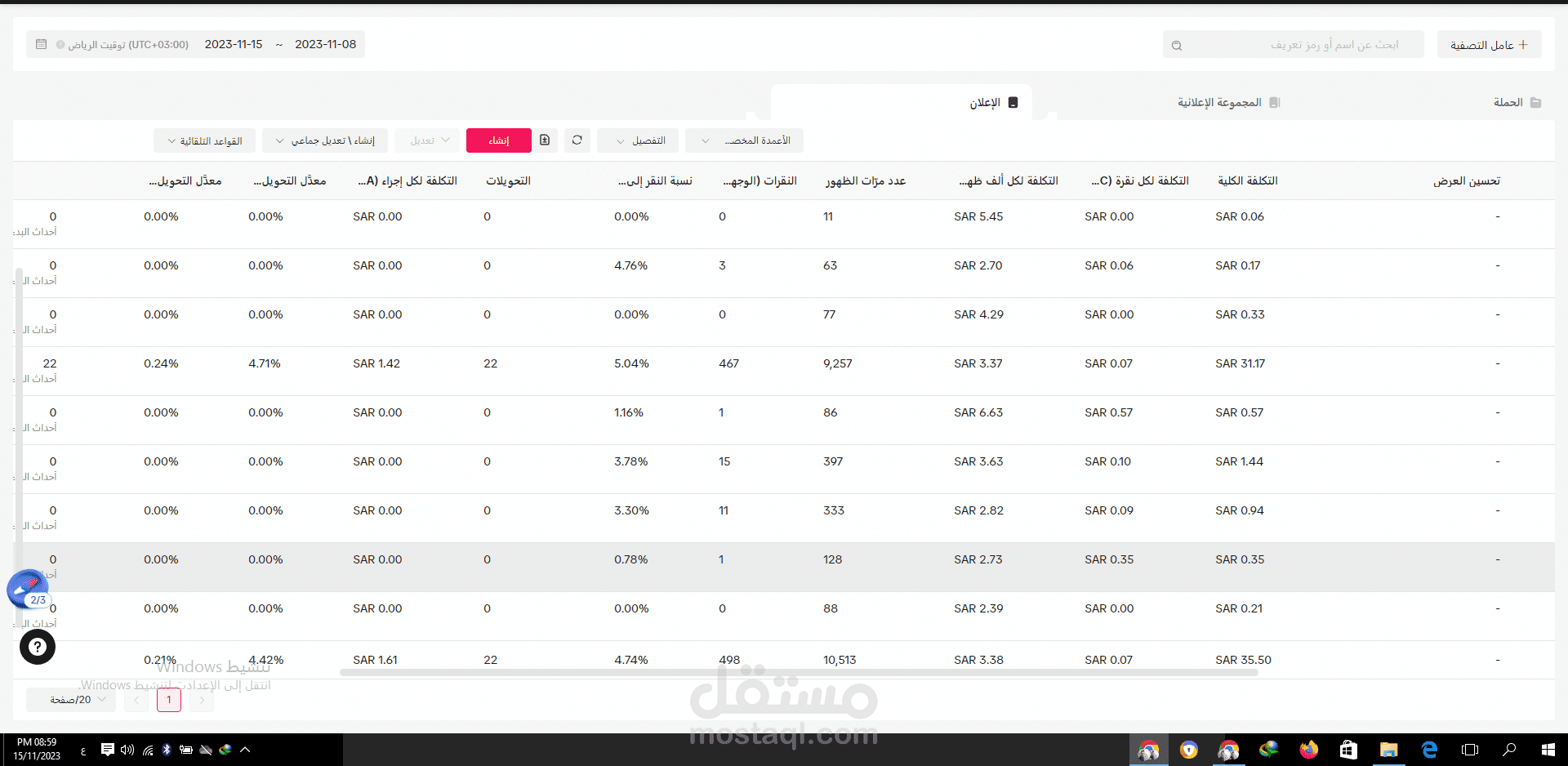Screen dimensions: 1568x766
Task: Launch Microsoft Edge from the taskbar
Action: click(1429, 750)
